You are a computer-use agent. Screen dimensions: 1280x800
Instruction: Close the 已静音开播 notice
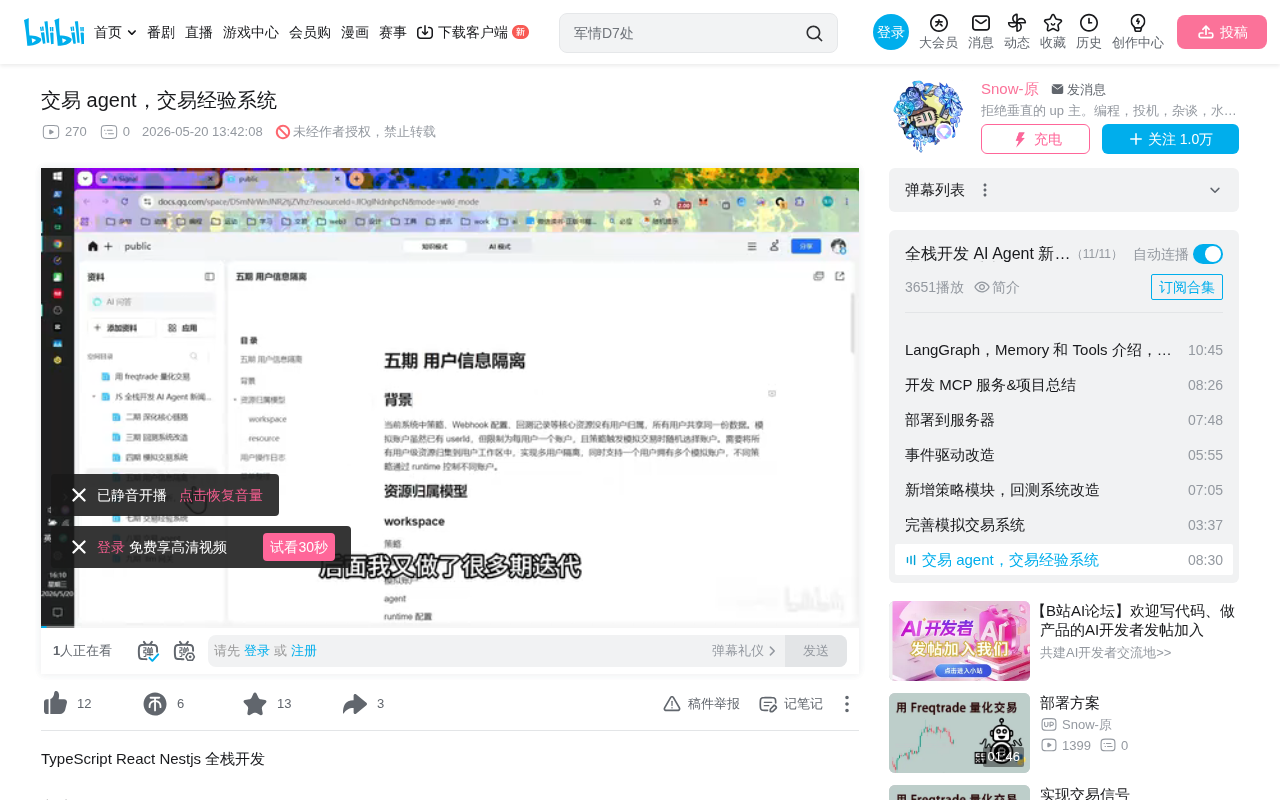pyautogui.click(x=79, y=495)
